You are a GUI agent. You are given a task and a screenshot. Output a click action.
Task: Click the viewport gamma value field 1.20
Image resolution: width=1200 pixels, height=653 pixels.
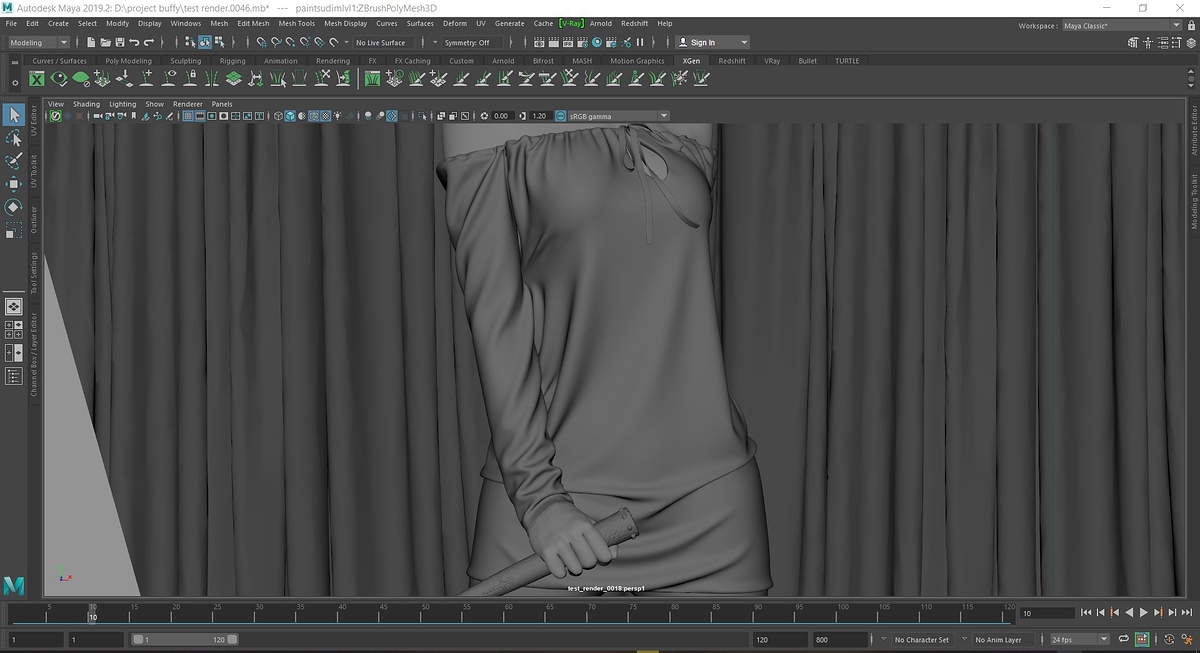point(539,116)
